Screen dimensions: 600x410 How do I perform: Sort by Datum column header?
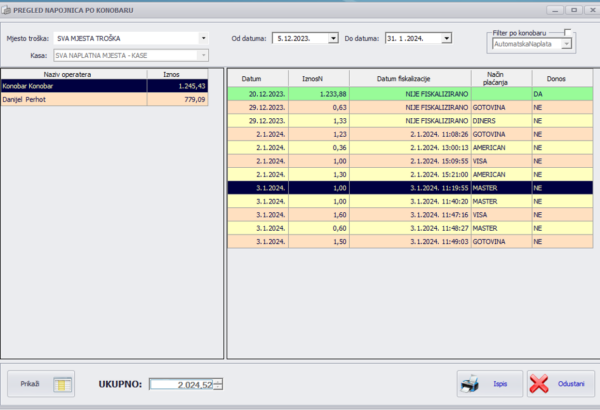tap(258, 78)
